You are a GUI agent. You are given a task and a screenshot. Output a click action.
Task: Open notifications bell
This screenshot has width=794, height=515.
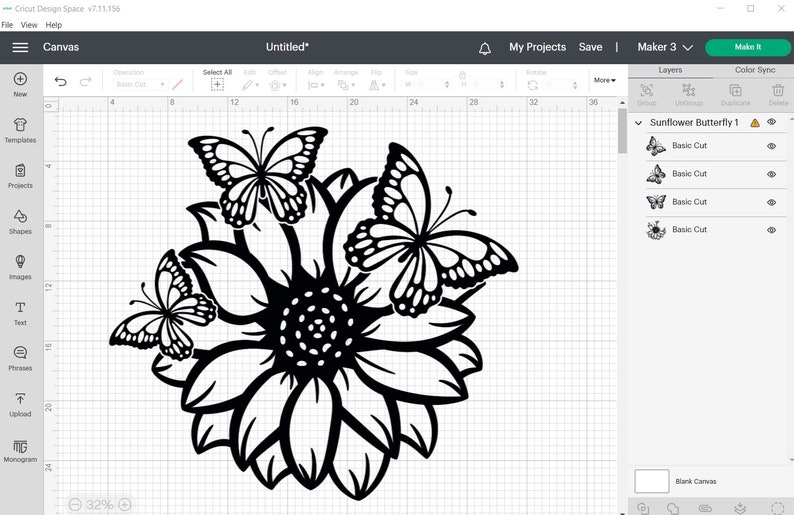click(485, 48)
